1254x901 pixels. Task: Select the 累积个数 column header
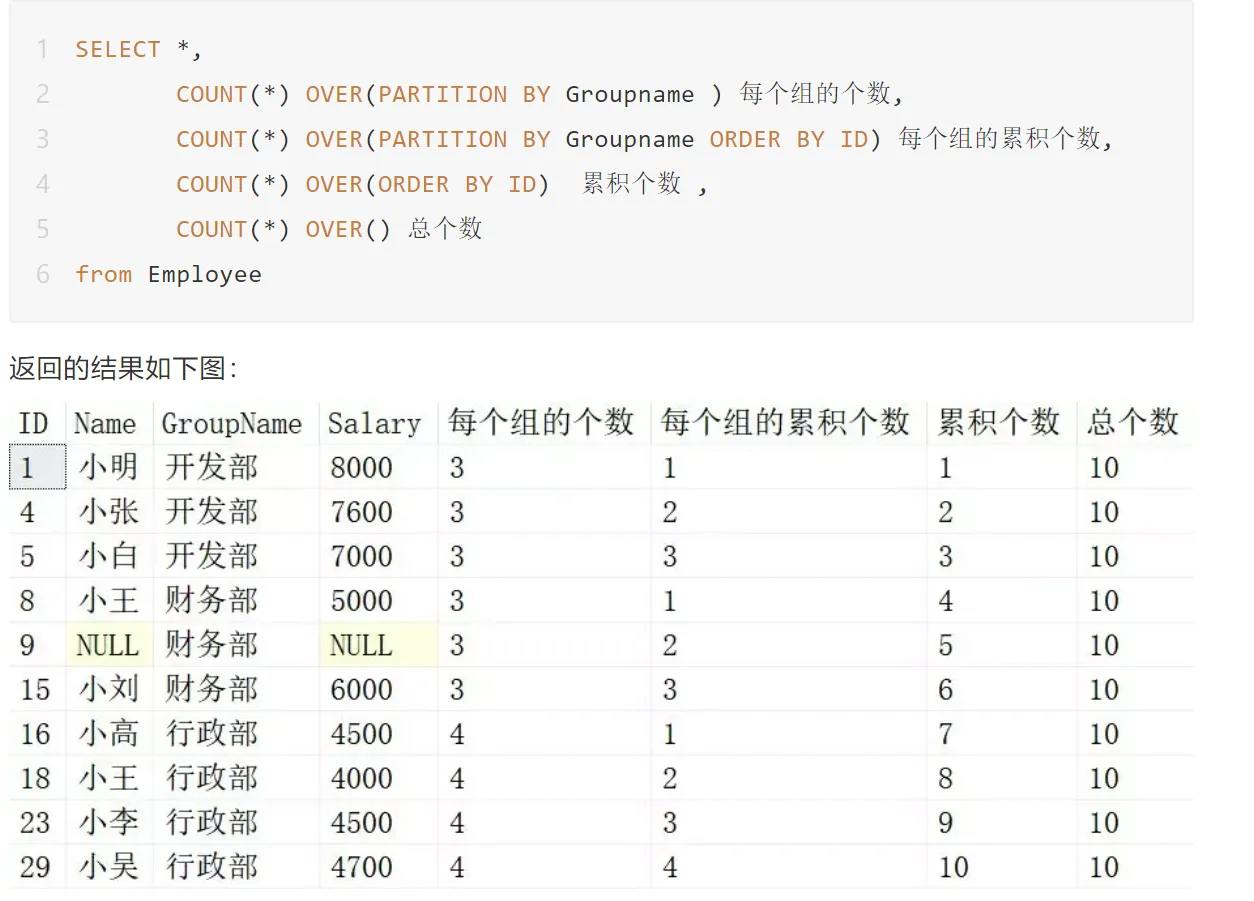click(x=998, y=422)
